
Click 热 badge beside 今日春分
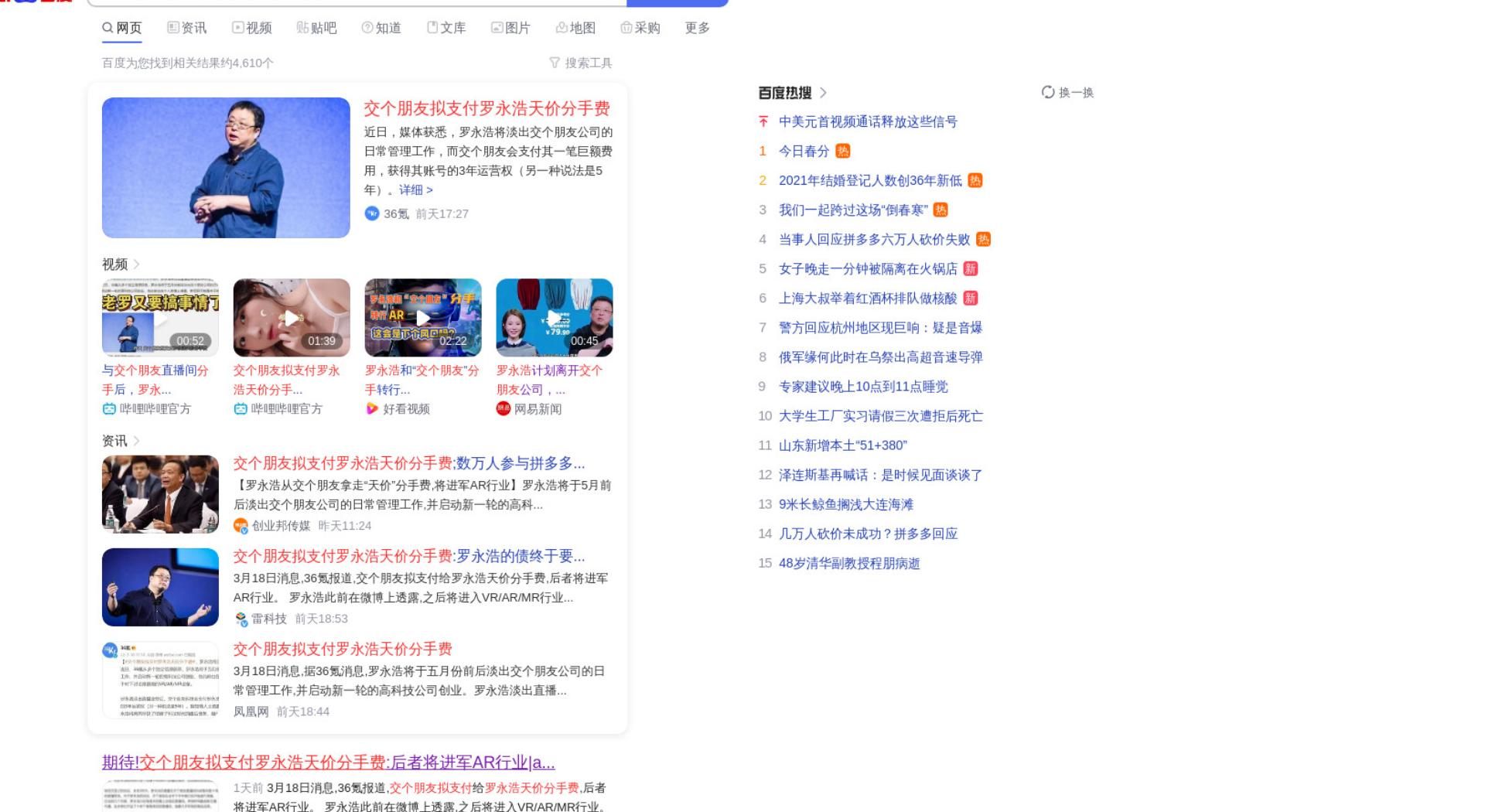click(842, 151)
